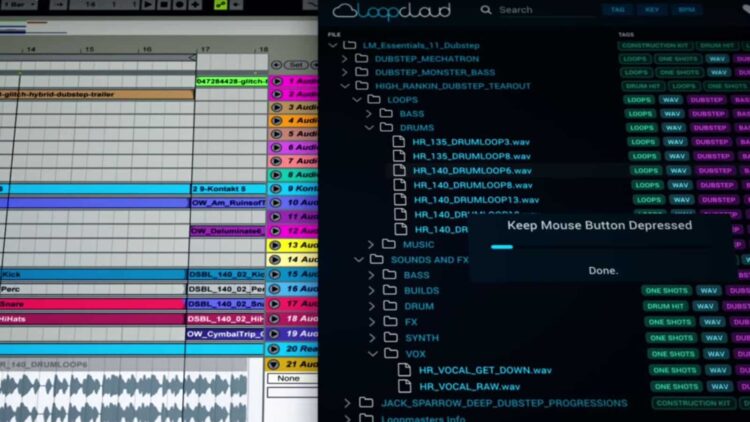750x422 pixels.
Task: Select the HR_140_DRUMLOOP6.wav file name
Action: (x=473, y=171)
